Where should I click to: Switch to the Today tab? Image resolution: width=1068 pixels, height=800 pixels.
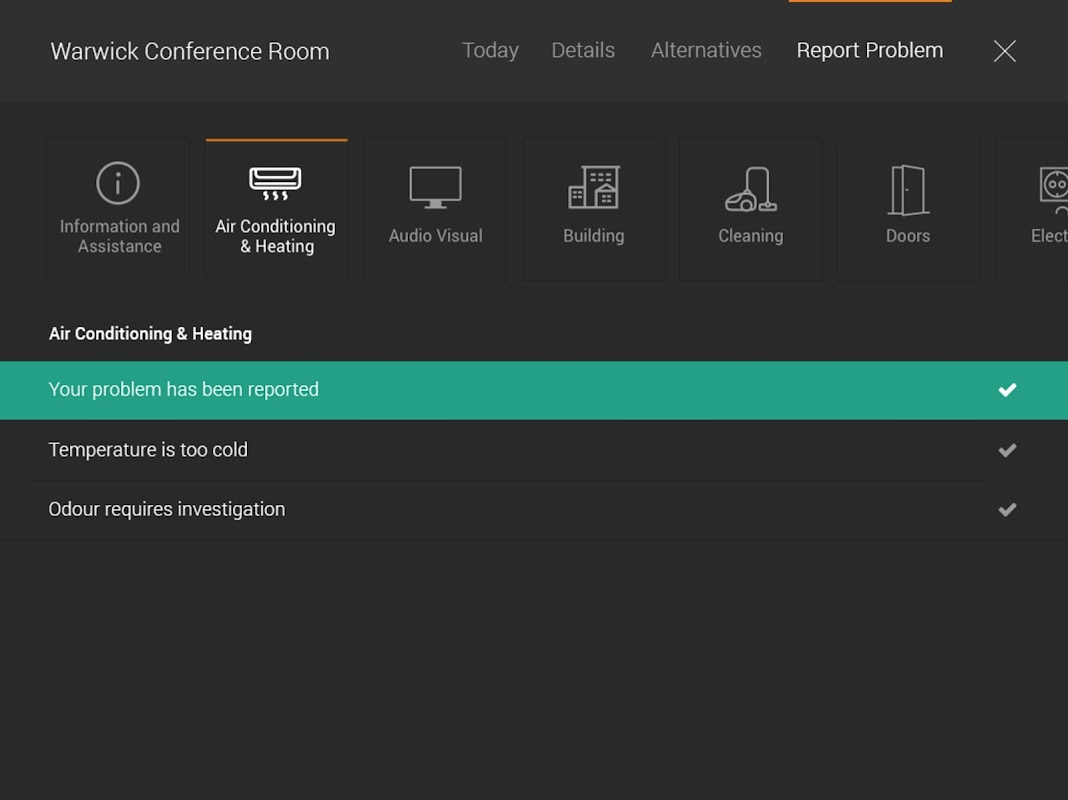pos(490,50)
